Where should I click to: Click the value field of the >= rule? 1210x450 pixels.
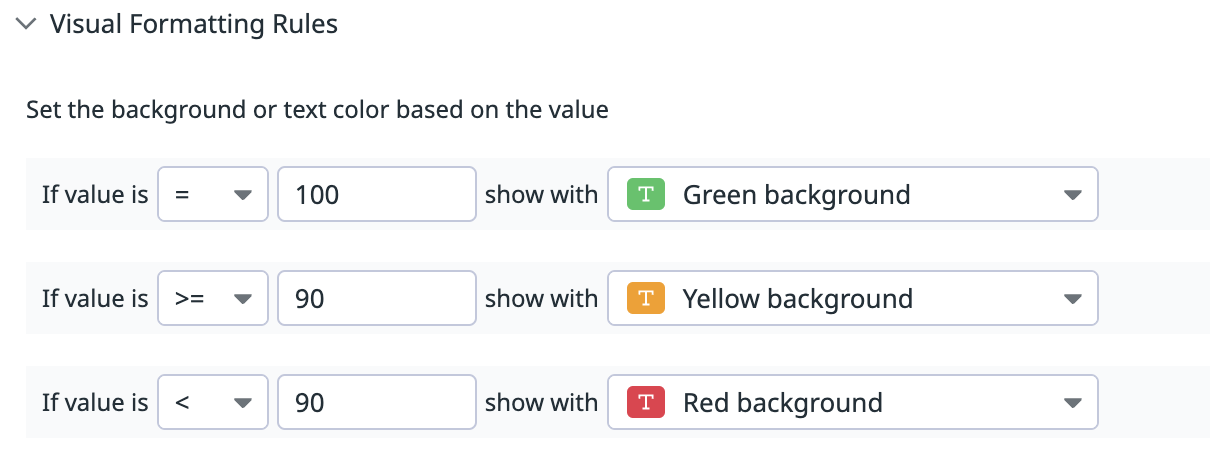(x=376, y=298)
